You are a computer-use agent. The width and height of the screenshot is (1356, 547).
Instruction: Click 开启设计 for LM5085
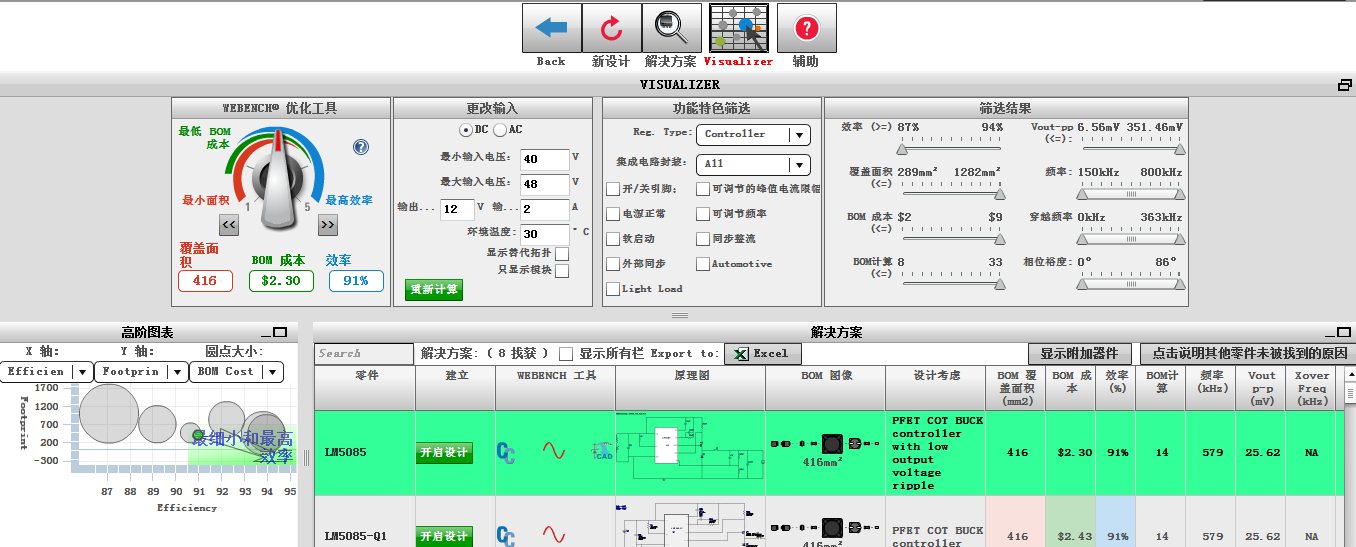(444, 452)
